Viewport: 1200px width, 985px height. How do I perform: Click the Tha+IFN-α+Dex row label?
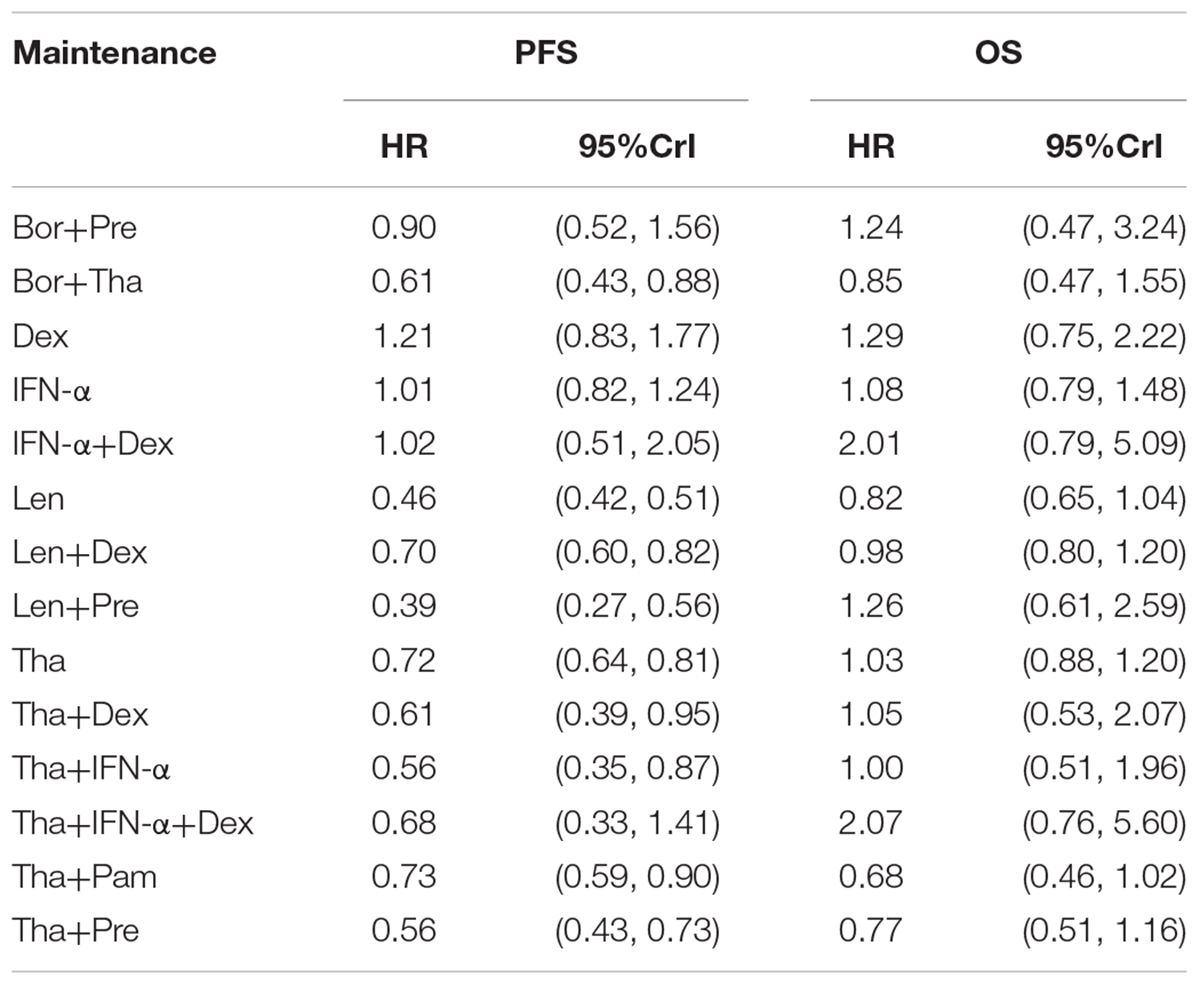[133, 823]
